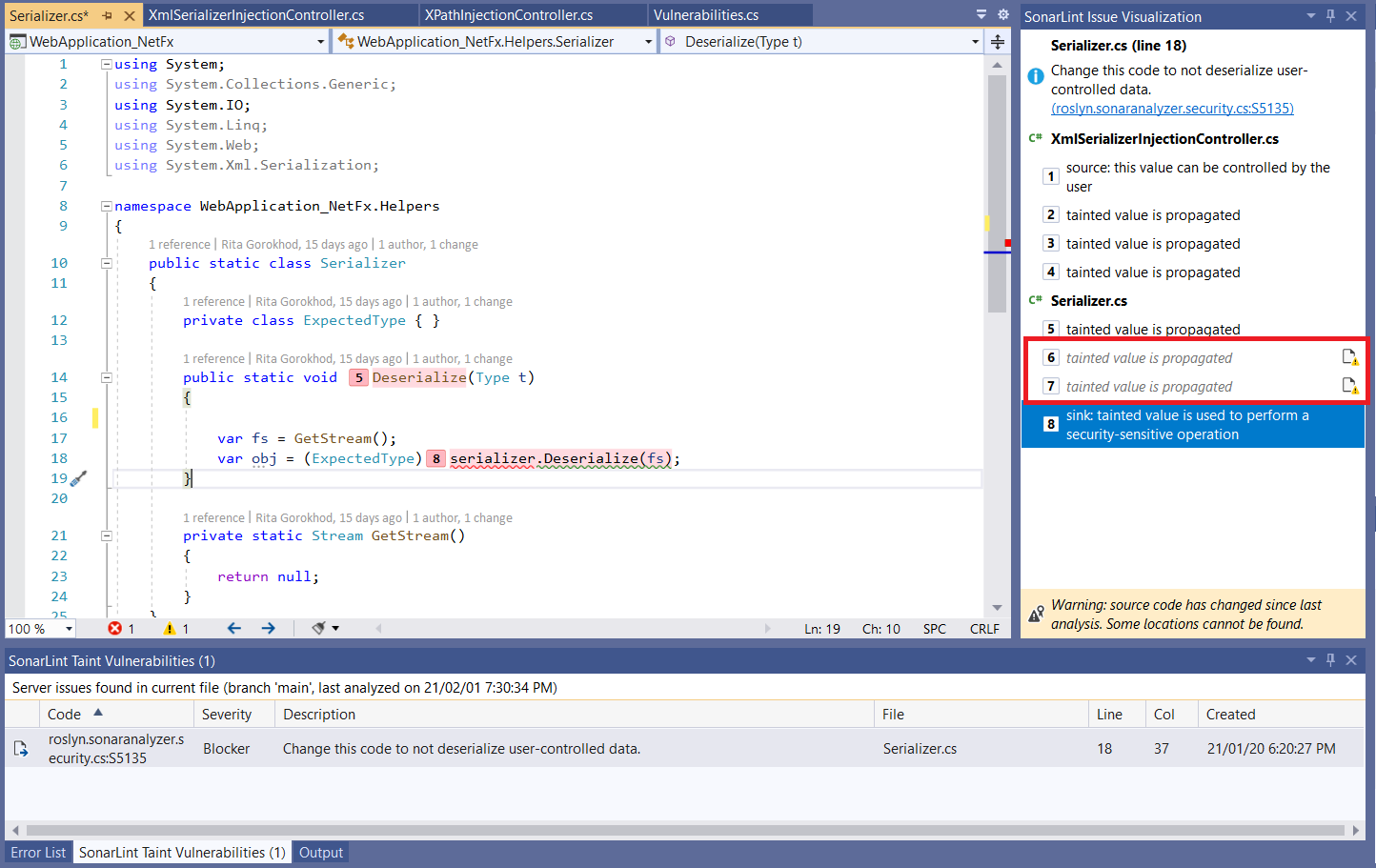Open code cleanup broom dropdown

coord(325,628)
